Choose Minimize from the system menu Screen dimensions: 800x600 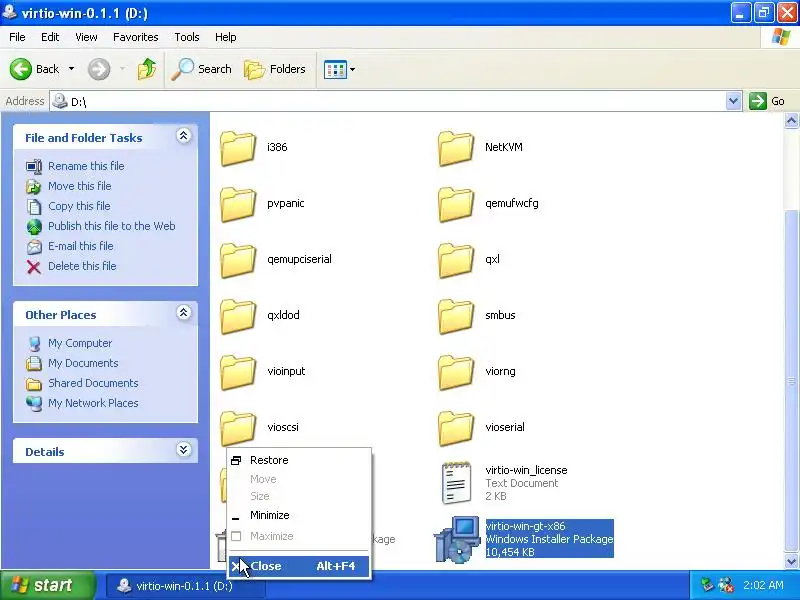299,515
